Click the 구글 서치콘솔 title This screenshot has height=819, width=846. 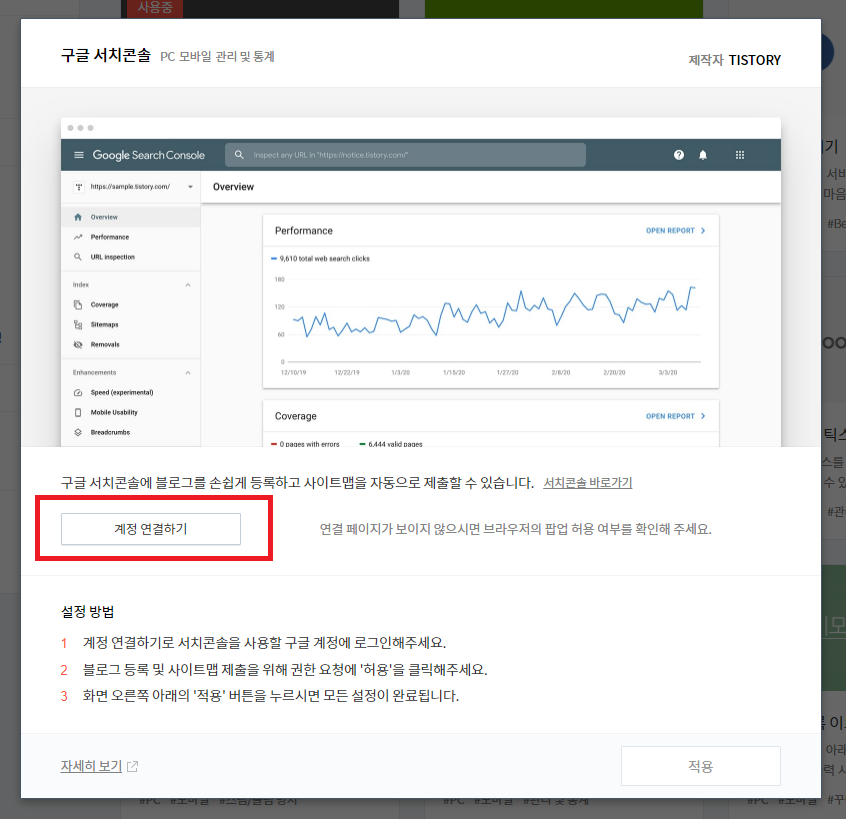pos(106,56)
